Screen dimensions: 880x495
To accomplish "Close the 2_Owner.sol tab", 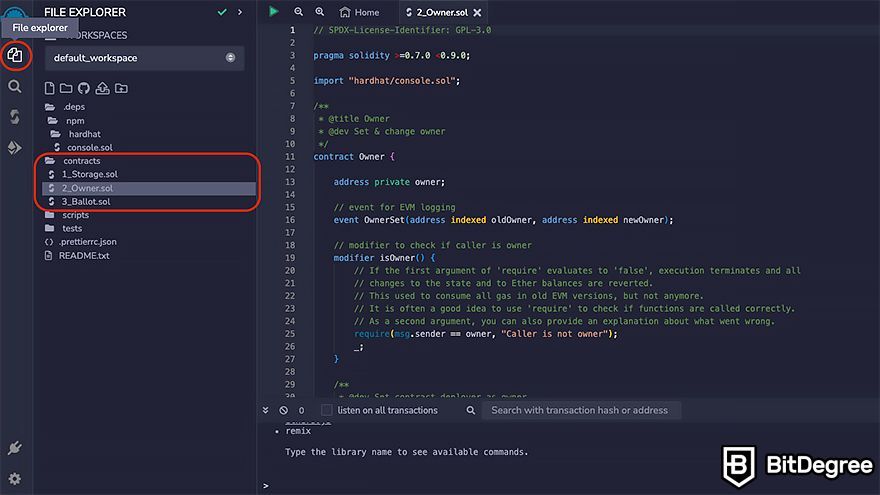I will click(x=477, y=12).
